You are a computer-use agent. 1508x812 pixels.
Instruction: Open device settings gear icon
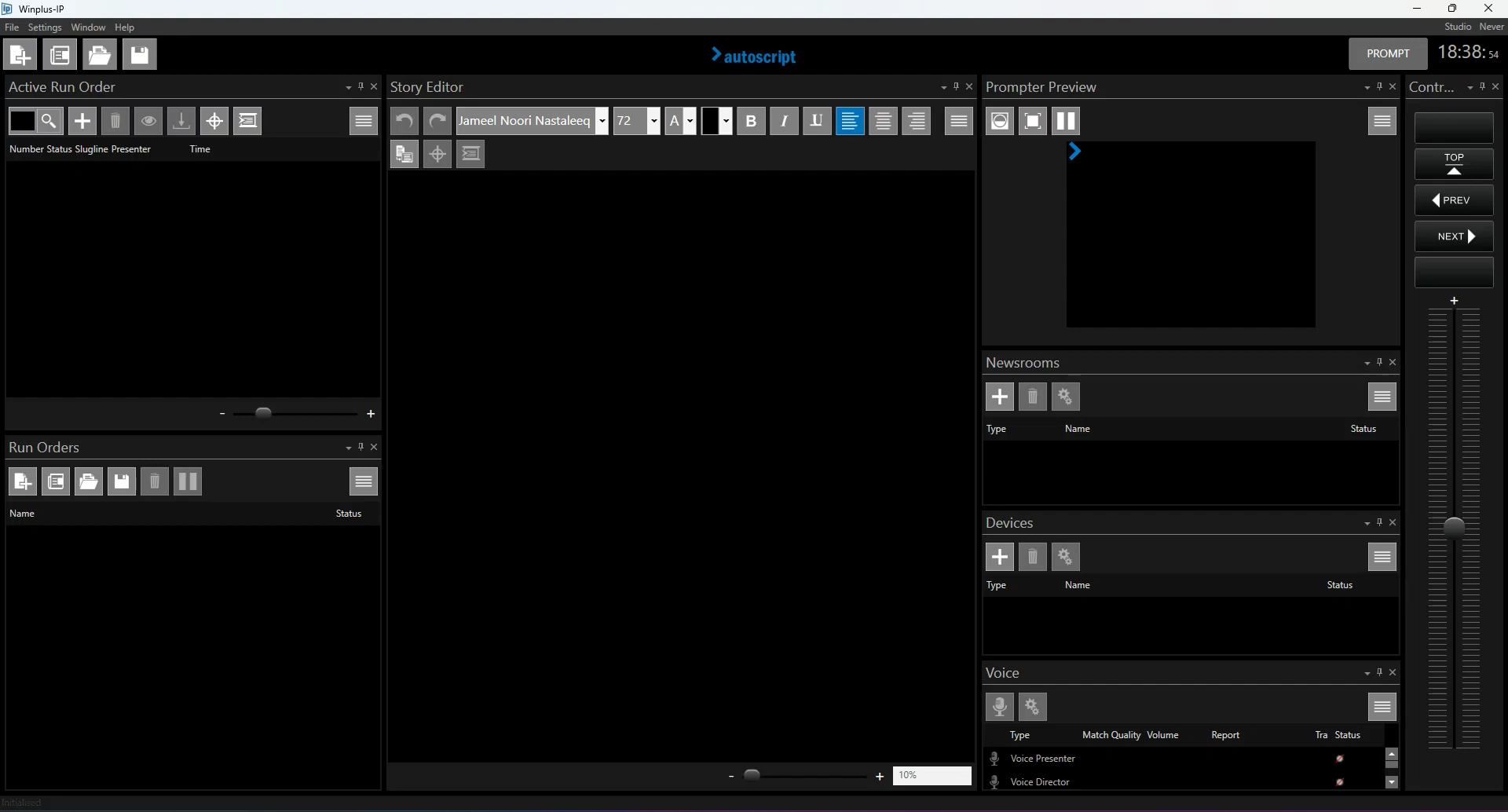tap(1065, 557)
